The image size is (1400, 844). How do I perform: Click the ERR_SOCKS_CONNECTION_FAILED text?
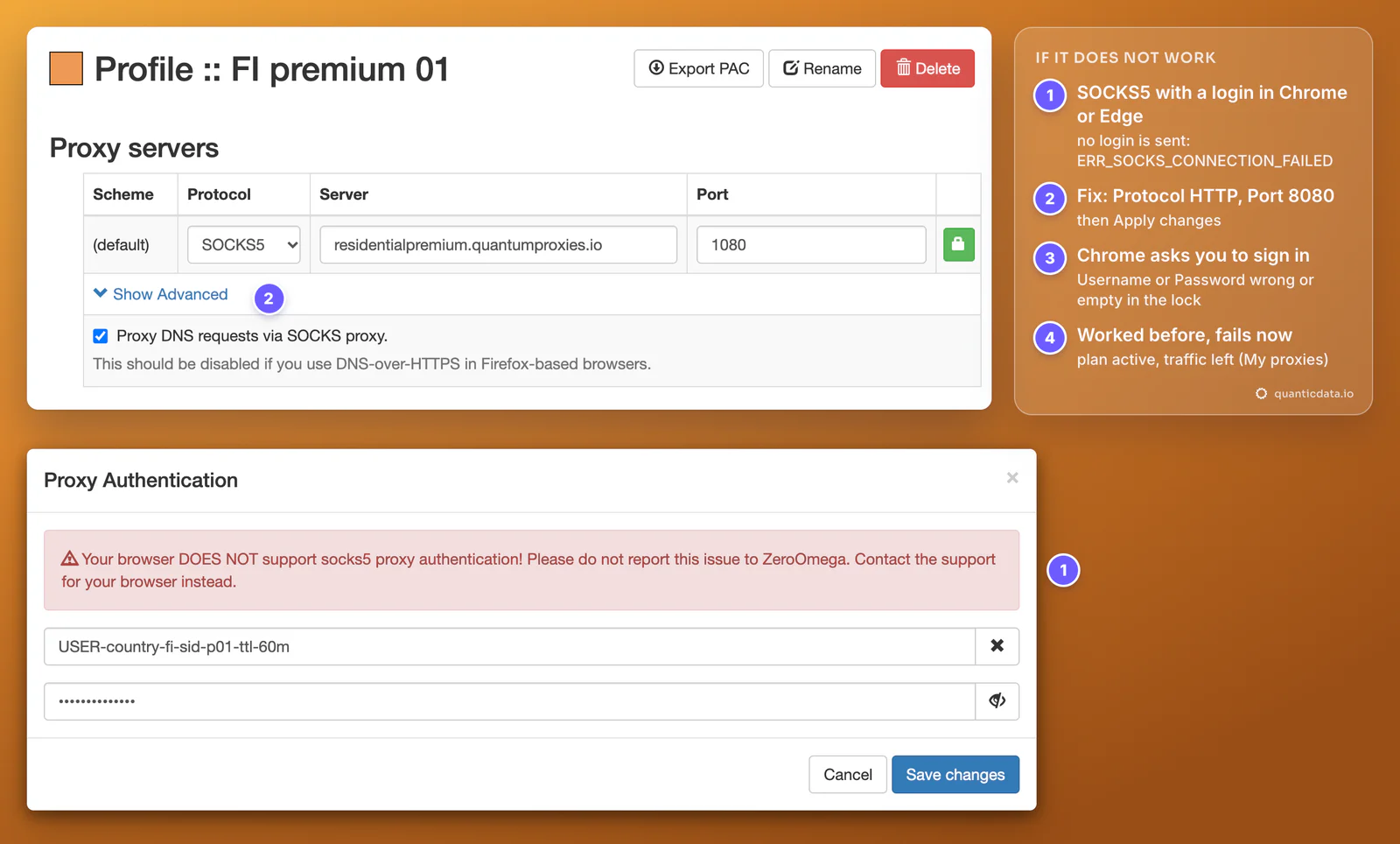(x=1205, y=161)
